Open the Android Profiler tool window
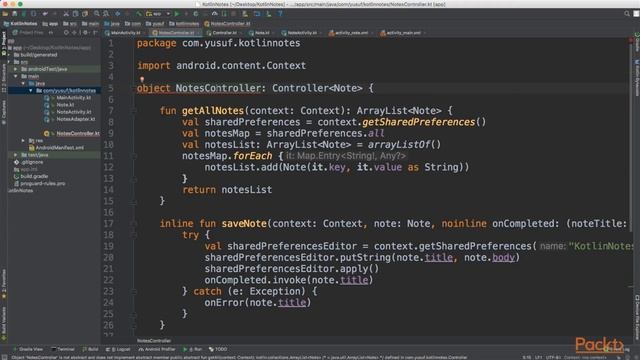640x360 pixels. pos(157,349)
